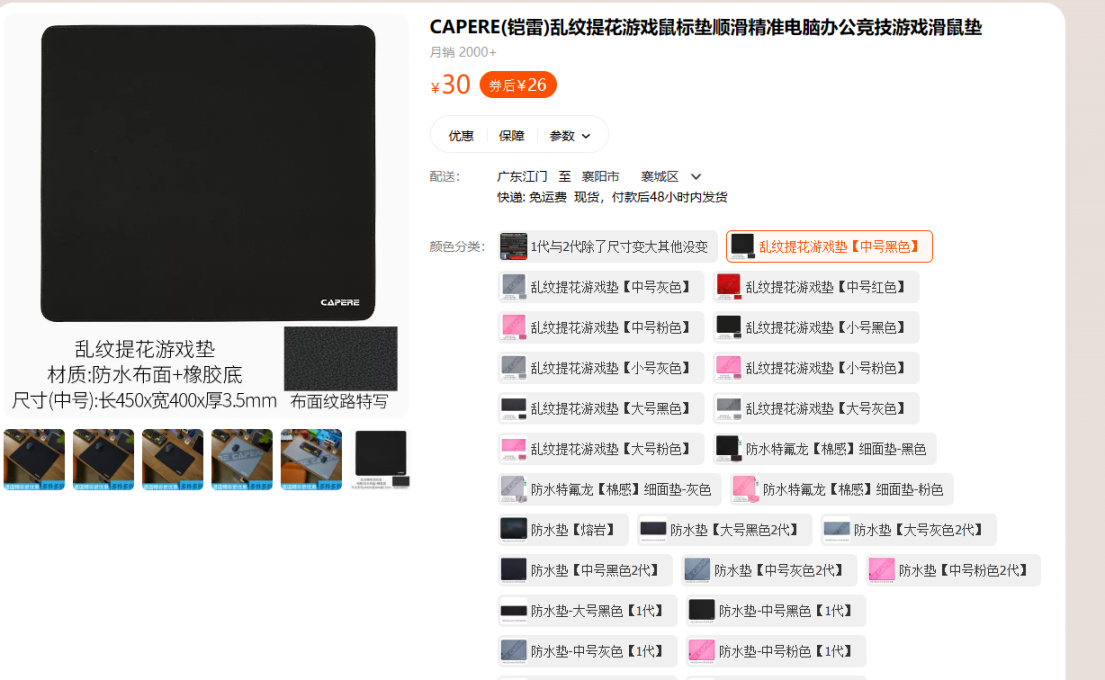Open the third gallery thumbnail

pyautogui.click(x=173, y=459)
